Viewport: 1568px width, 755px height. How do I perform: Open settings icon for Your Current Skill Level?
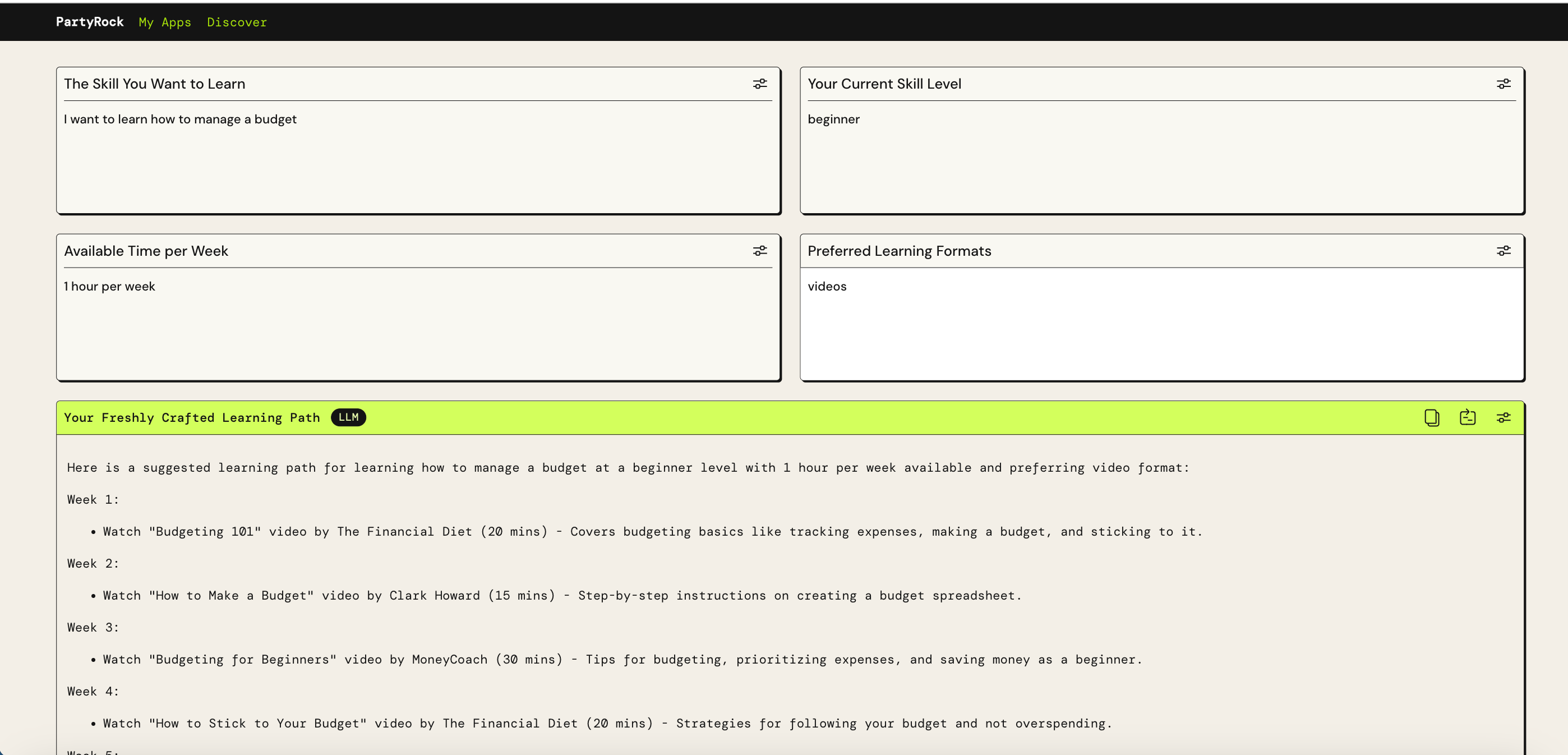(1504, 84)
